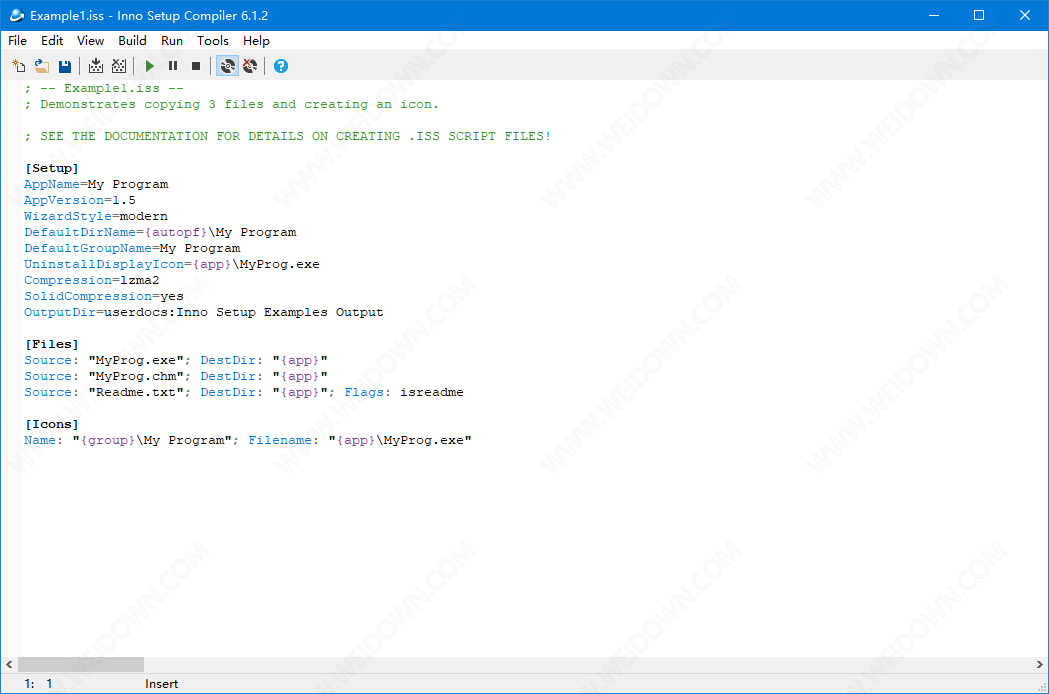
Task: Maximize the Inno Setup Compiler window
Action: pos(979,15)
